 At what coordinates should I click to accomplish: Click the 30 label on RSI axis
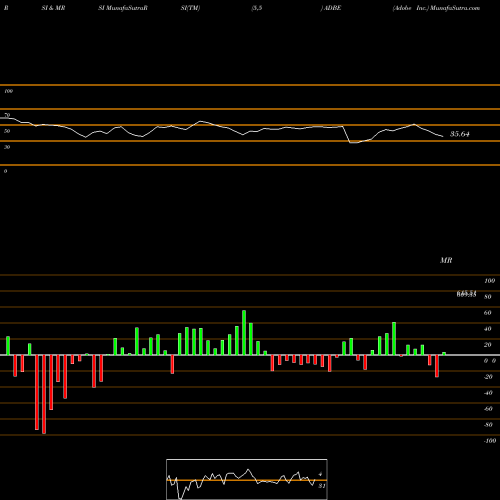(x=7, y=147)
